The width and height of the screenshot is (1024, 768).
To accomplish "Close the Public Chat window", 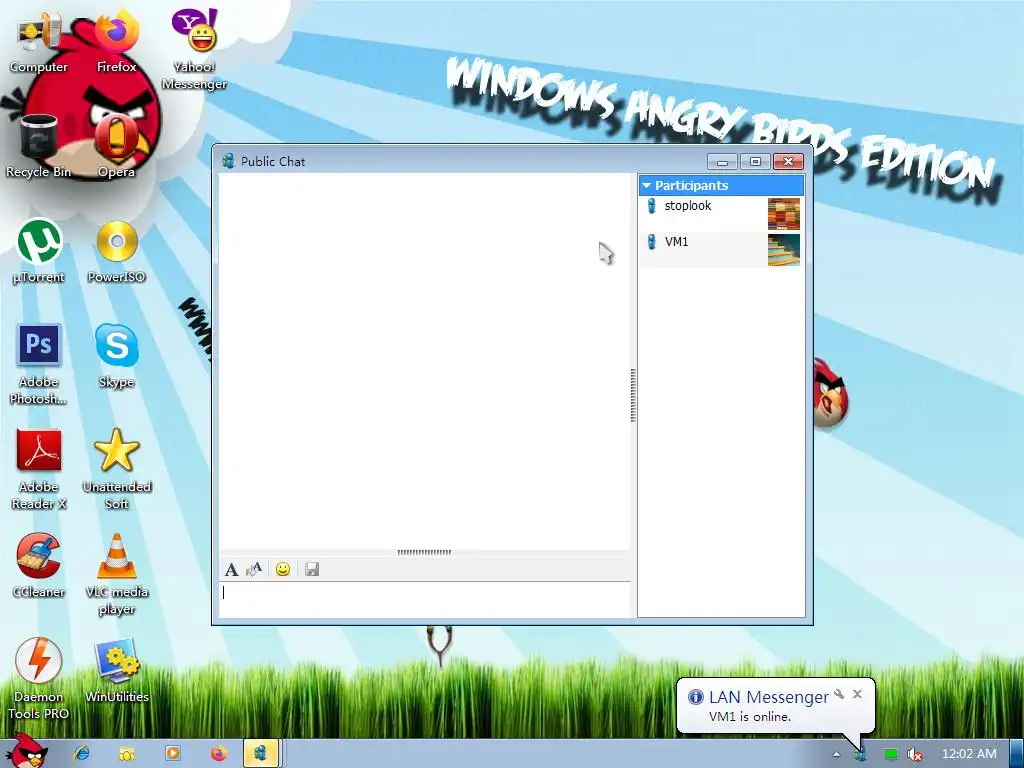I will 788,161.
